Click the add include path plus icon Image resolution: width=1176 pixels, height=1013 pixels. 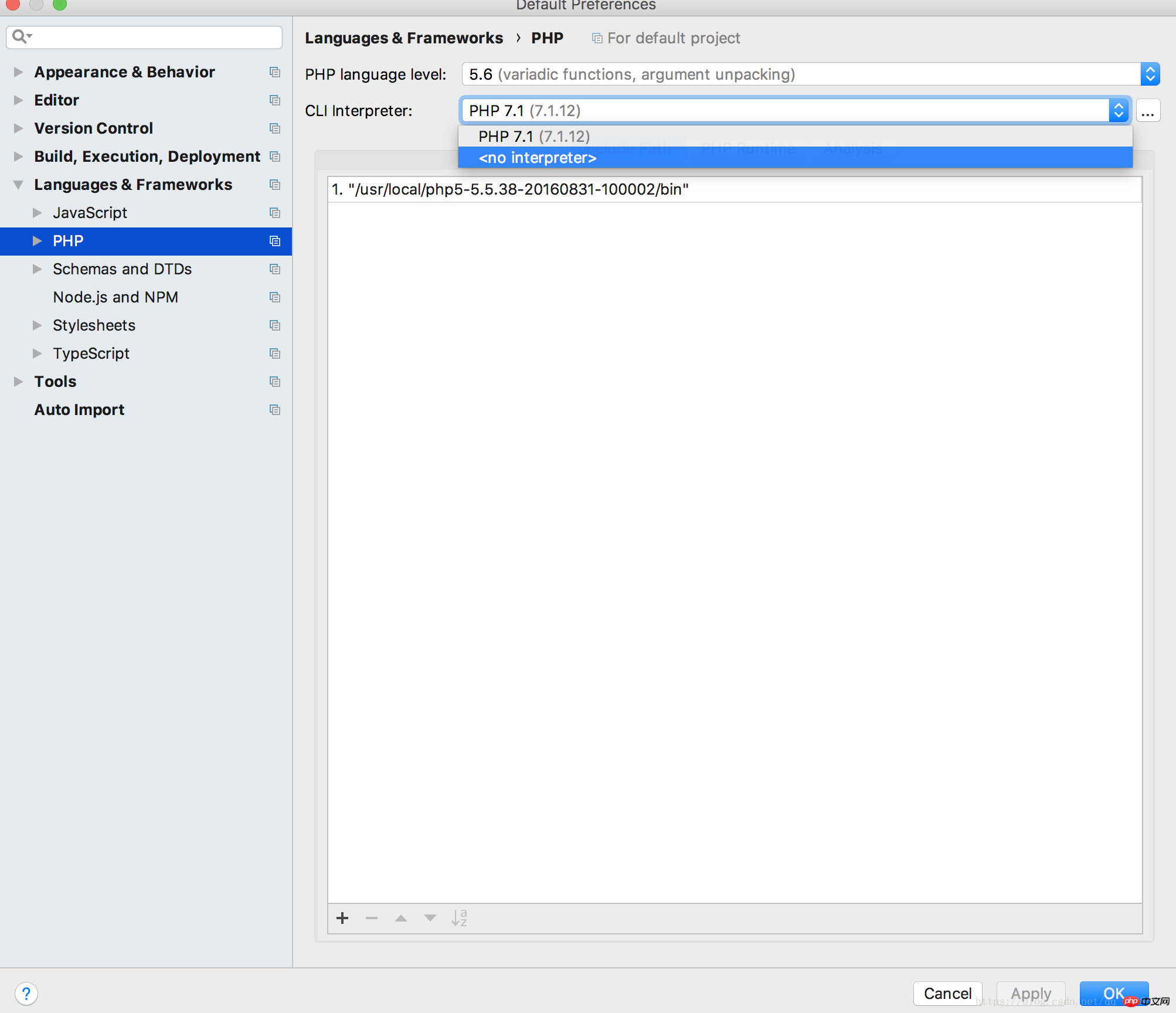point(343,918)
